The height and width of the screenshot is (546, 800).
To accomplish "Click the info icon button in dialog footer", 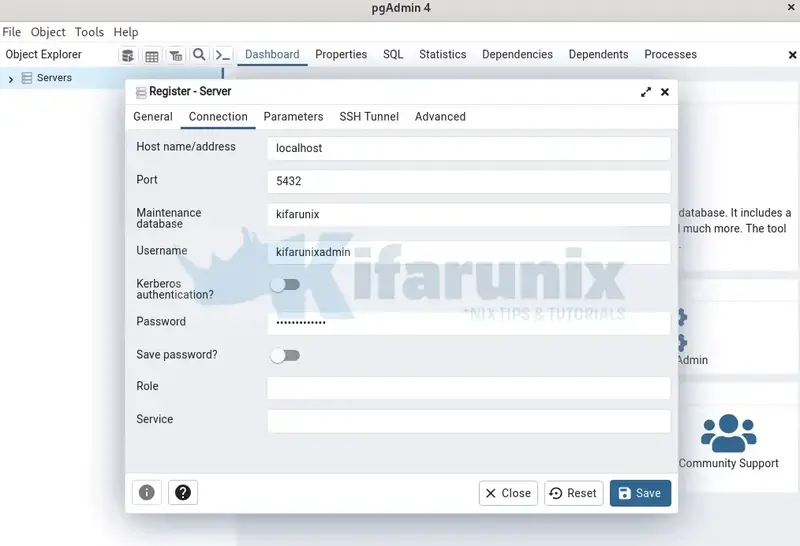I will pyautogui.click(x=146, y=492).
